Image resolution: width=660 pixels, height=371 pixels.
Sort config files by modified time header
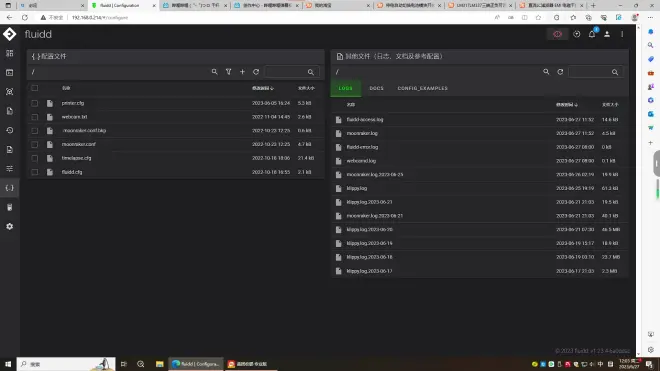263,88
